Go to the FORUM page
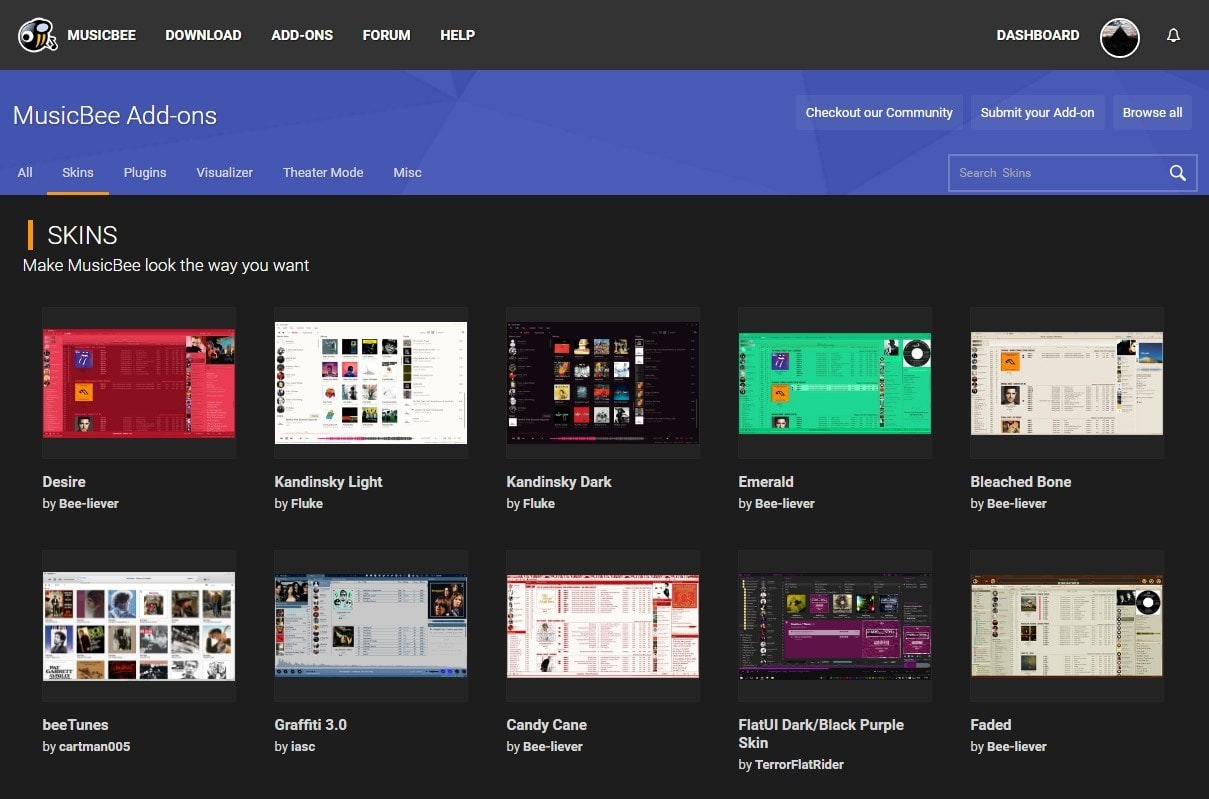Screen dimensions: 1209x799 click(x=386, y=35)
